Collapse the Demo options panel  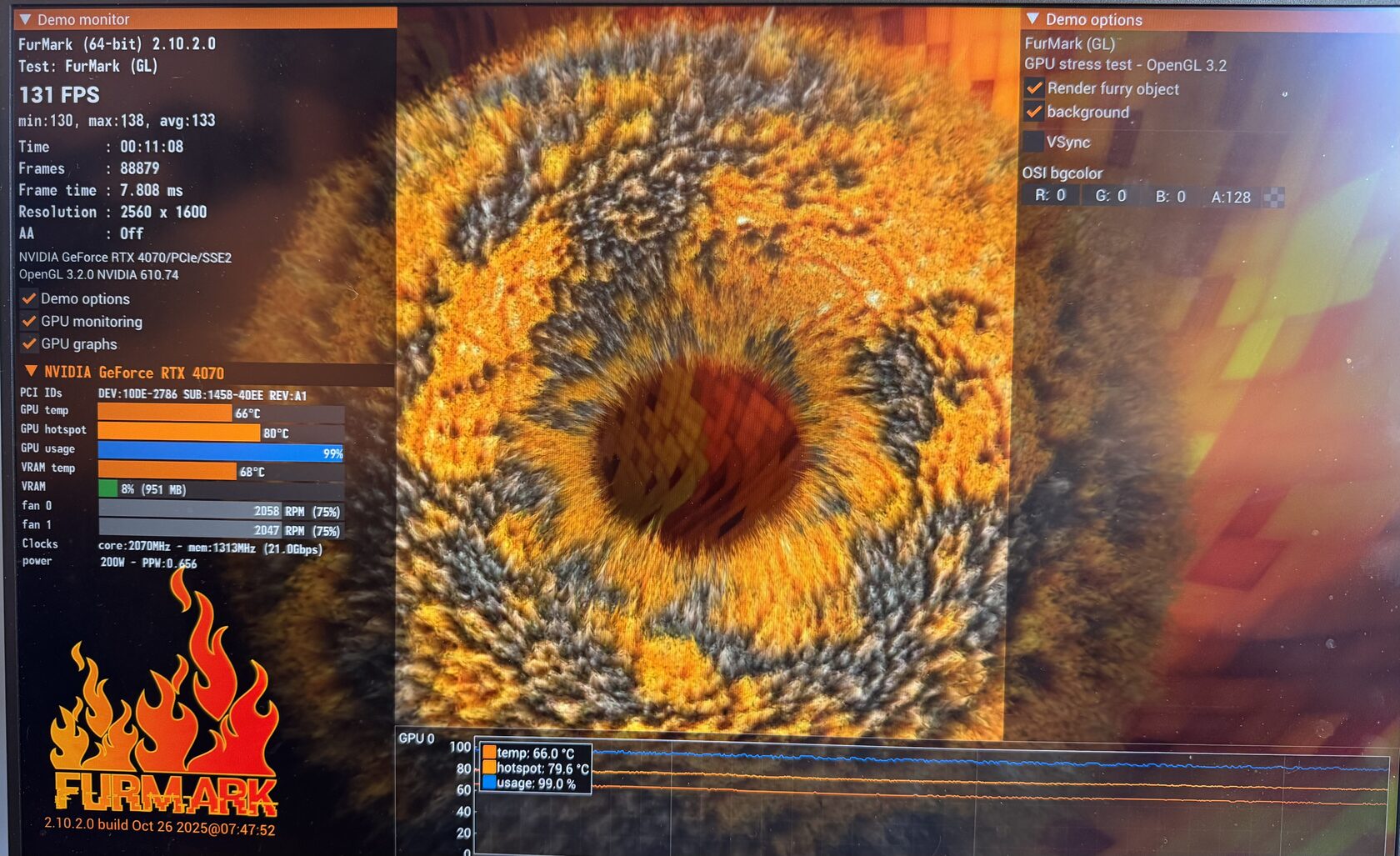(1032, 18)
